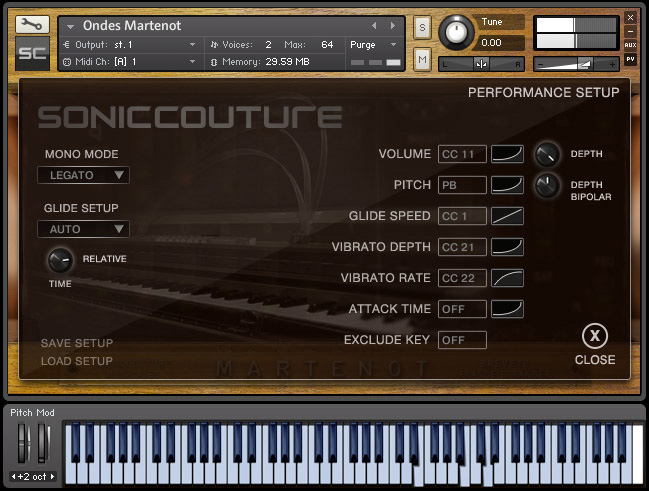
Task: Shift keyboard octave down arrow
Action: [x=14, y=477]
